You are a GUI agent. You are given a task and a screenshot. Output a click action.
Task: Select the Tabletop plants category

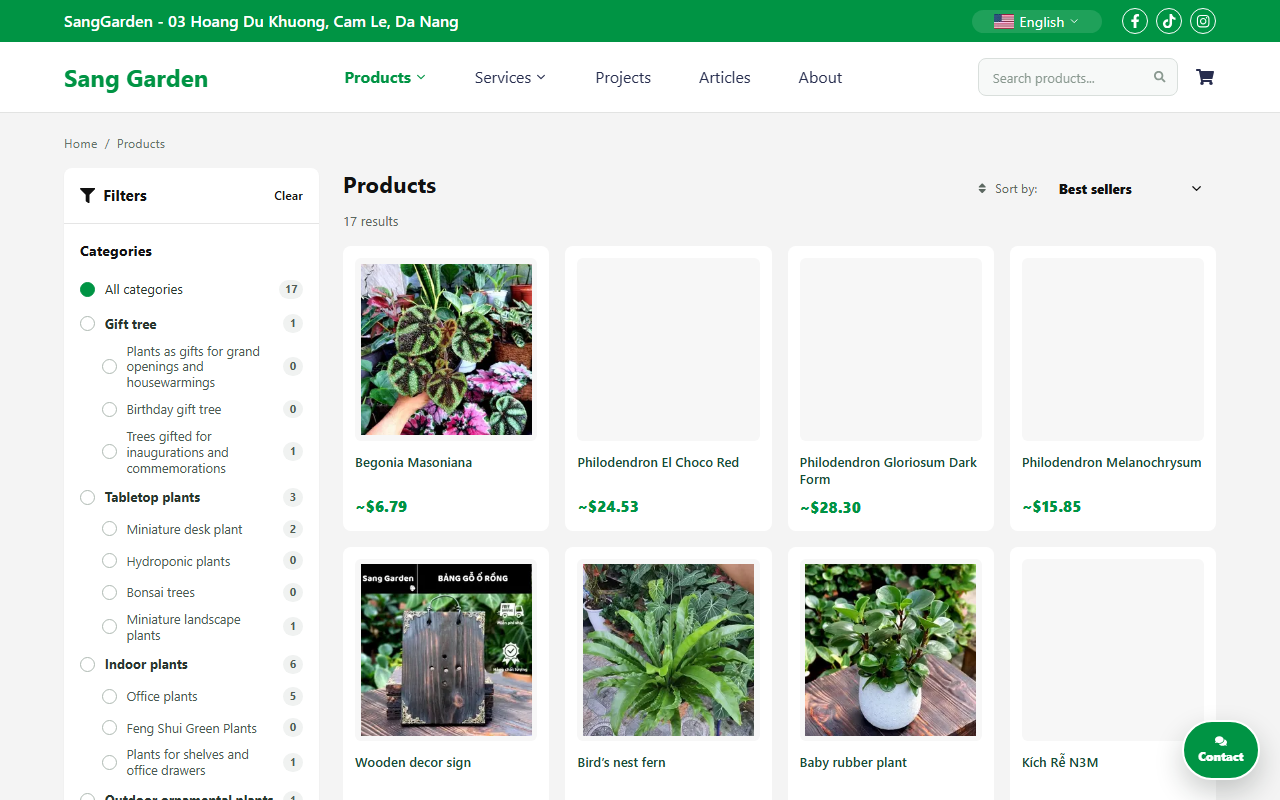88,497
